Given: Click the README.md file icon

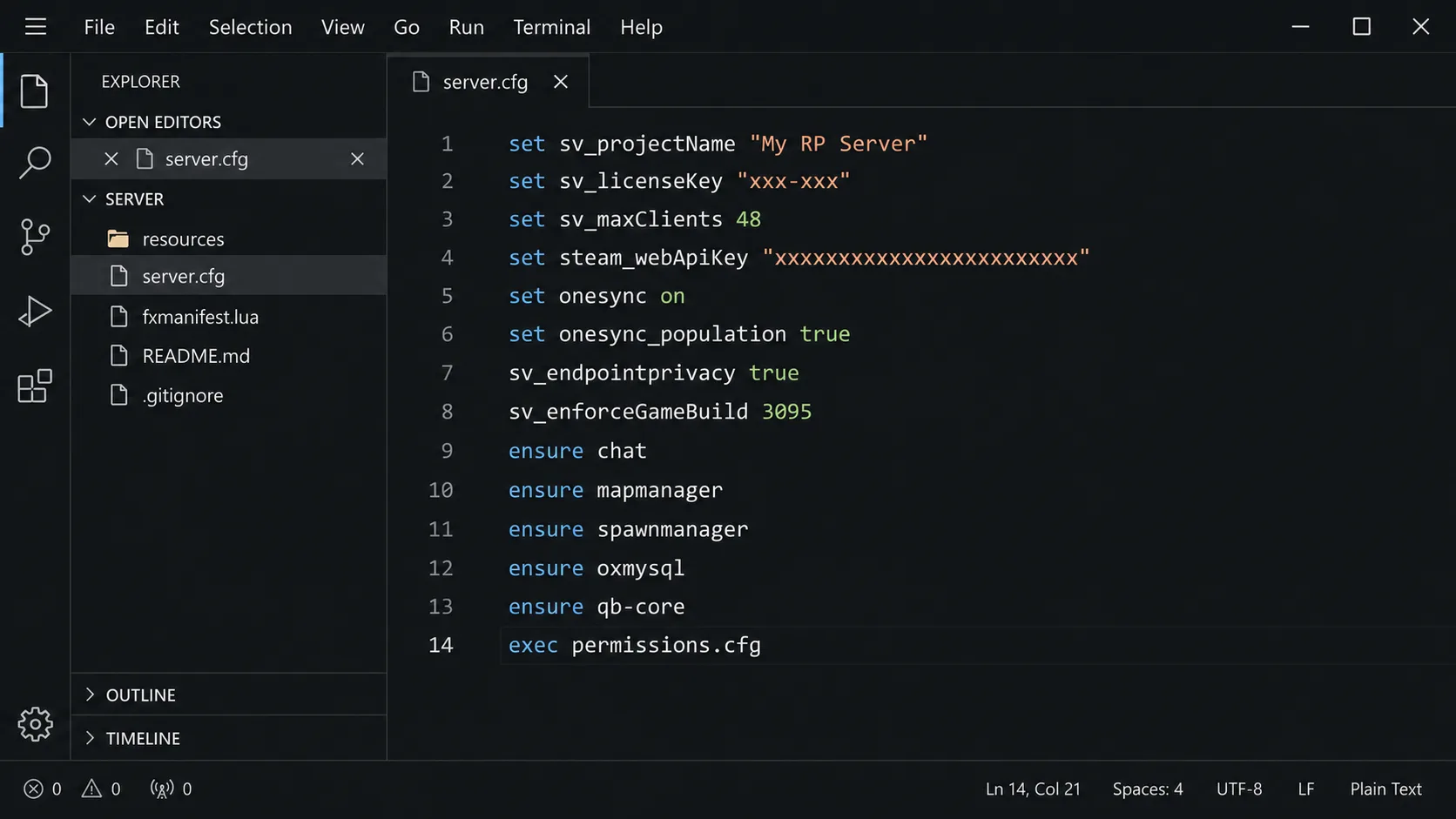Looking at the screenshot, I should tap(118, 356).
